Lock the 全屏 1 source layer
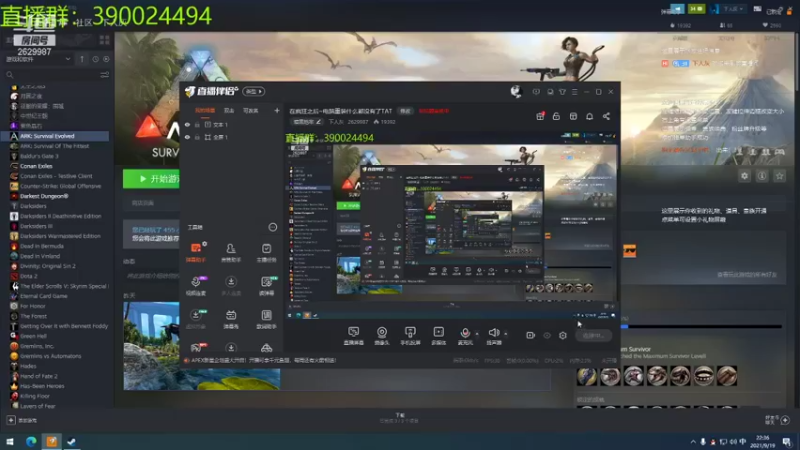The image size is (800, 450). 197,137
